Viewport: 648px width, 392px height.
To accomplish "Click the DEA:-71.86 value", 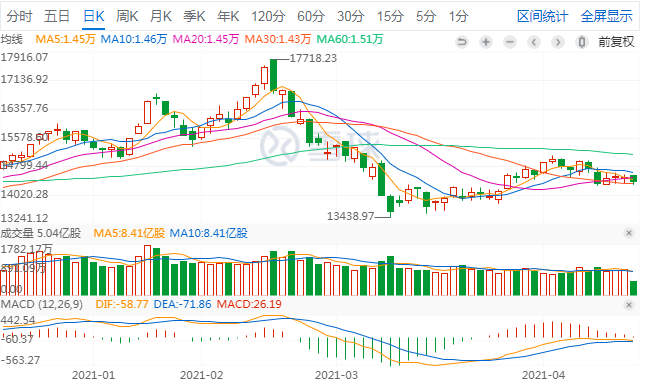I will click(182, 304).
